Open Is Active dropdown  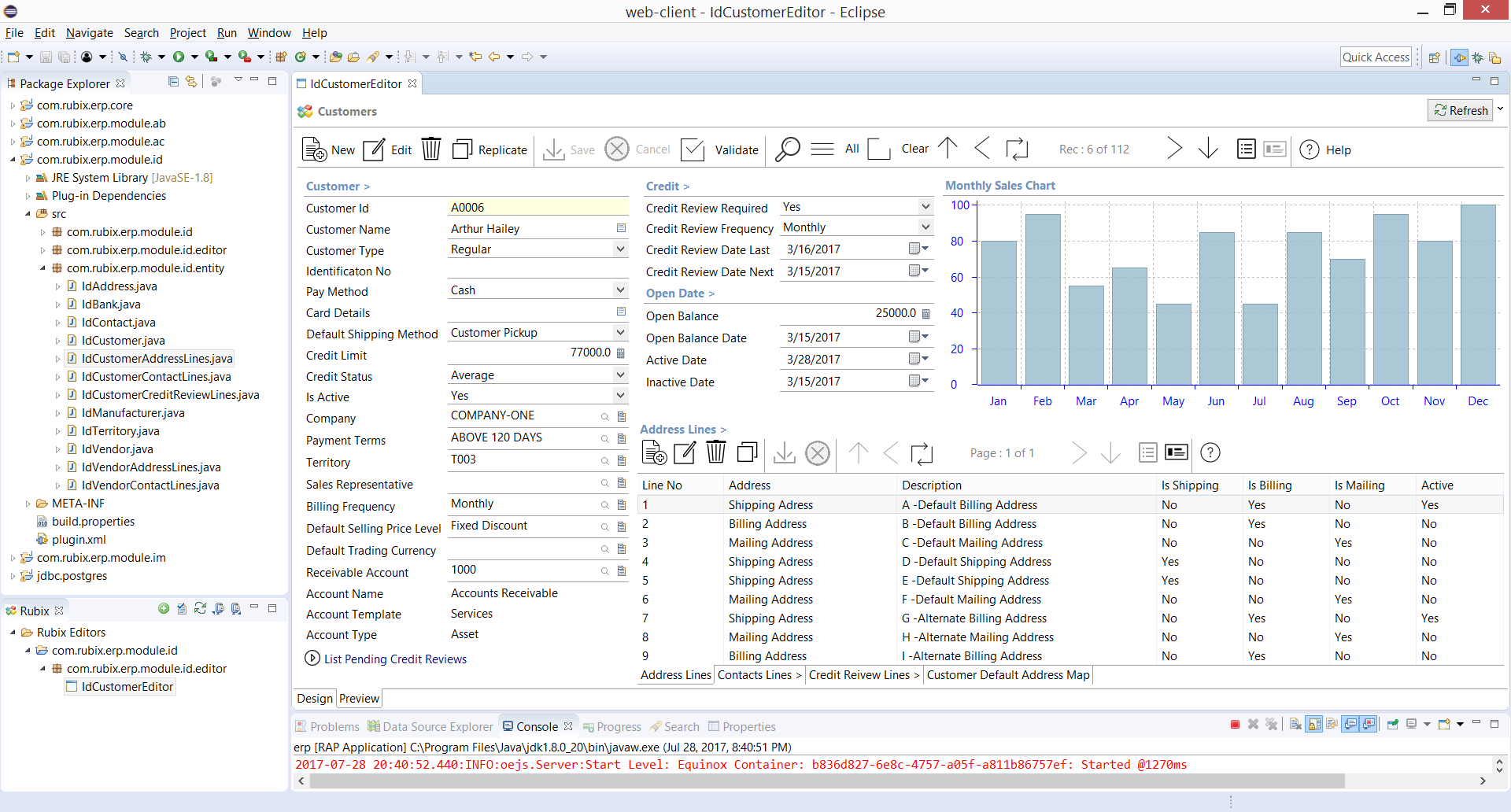coord(620,395)
